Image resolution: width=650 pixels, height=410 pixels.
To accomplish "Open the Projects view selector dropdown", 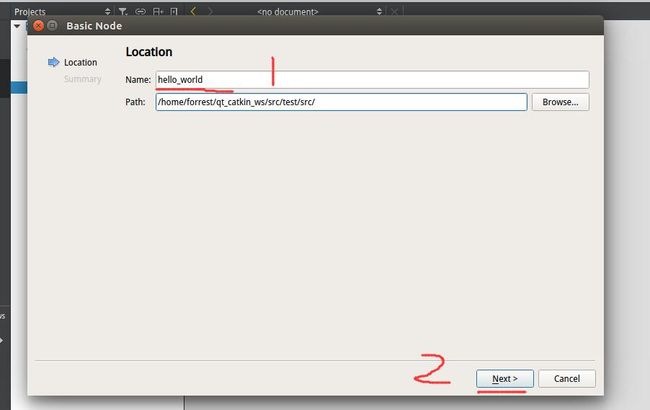I will coord(107,11).
